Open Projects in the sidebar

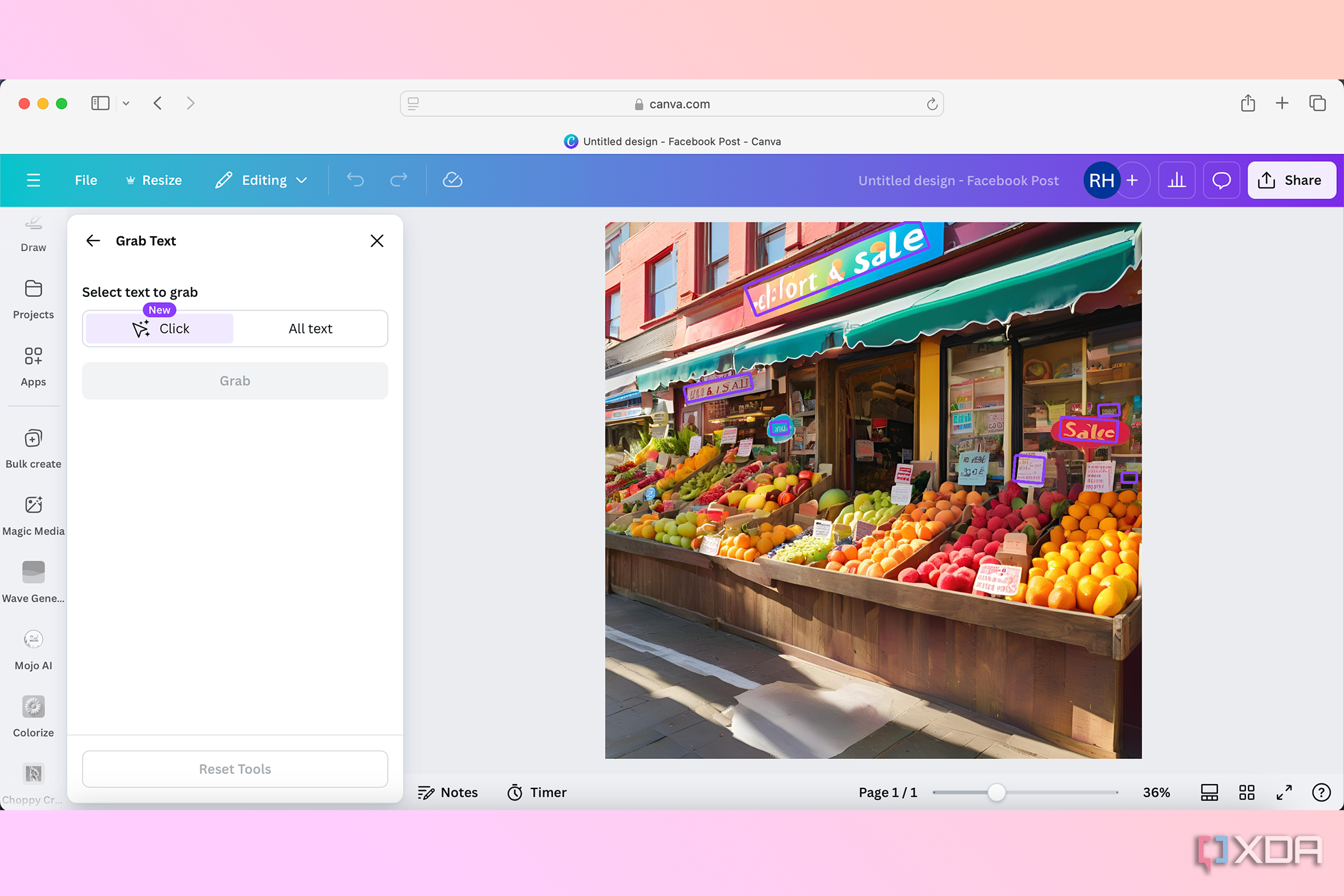(x=33, y=300)
